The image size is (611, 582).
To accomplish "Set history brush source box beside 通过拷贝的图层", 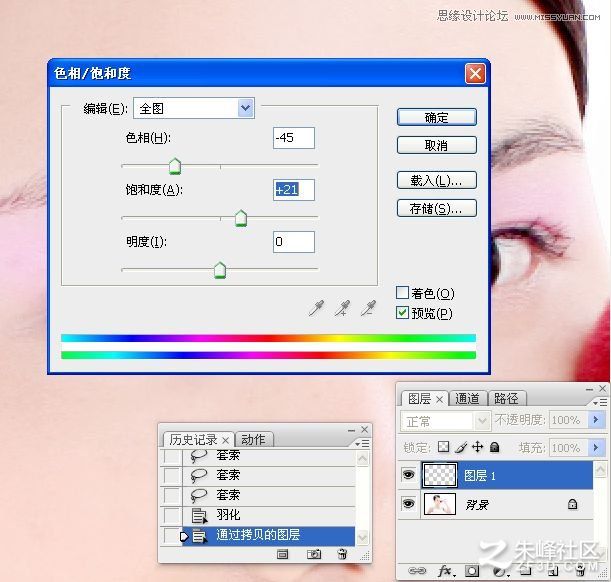I will point(171,535).
